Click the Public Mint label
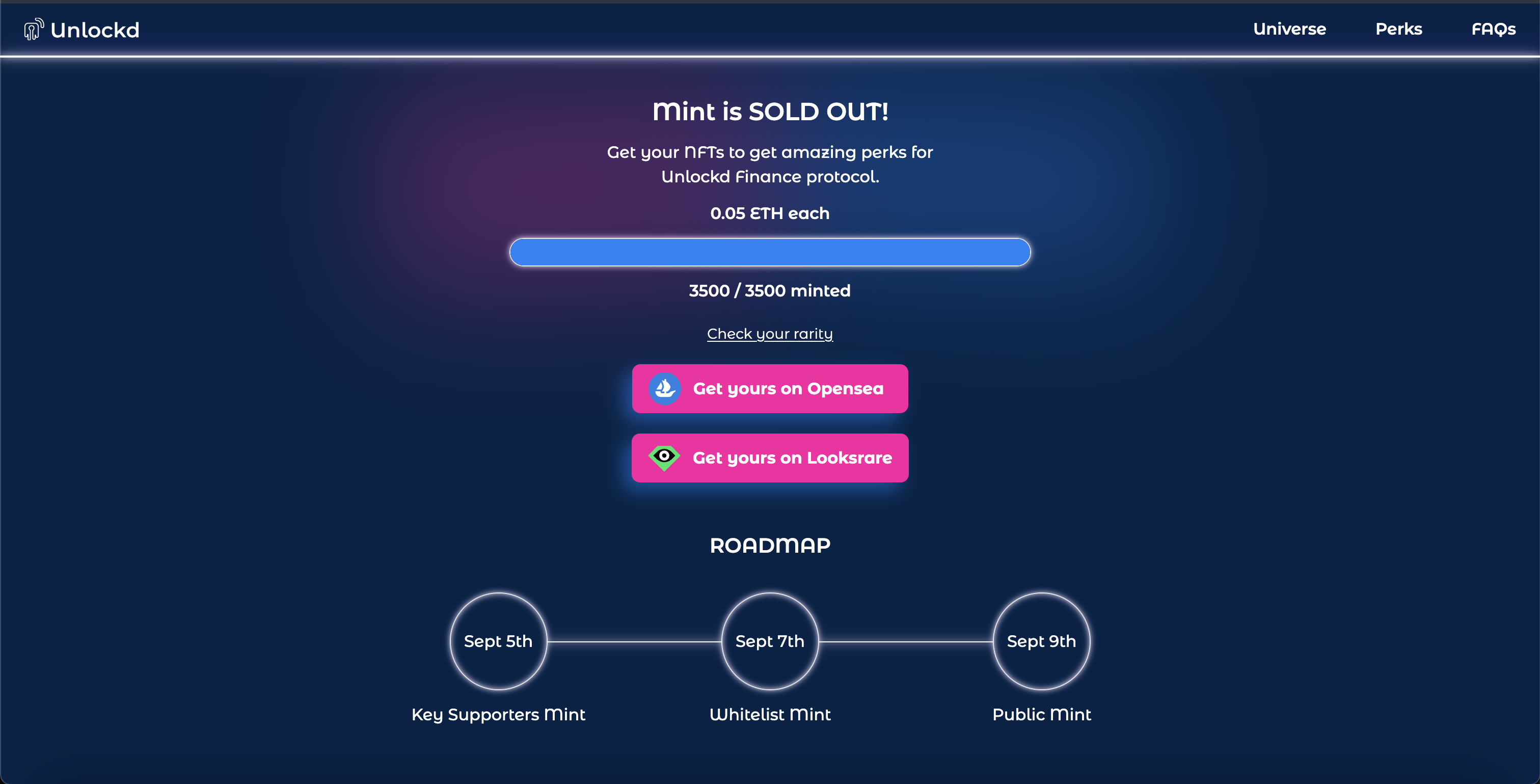The height and width of the screenshot is (784, 1540). [x=1041, y=714]
